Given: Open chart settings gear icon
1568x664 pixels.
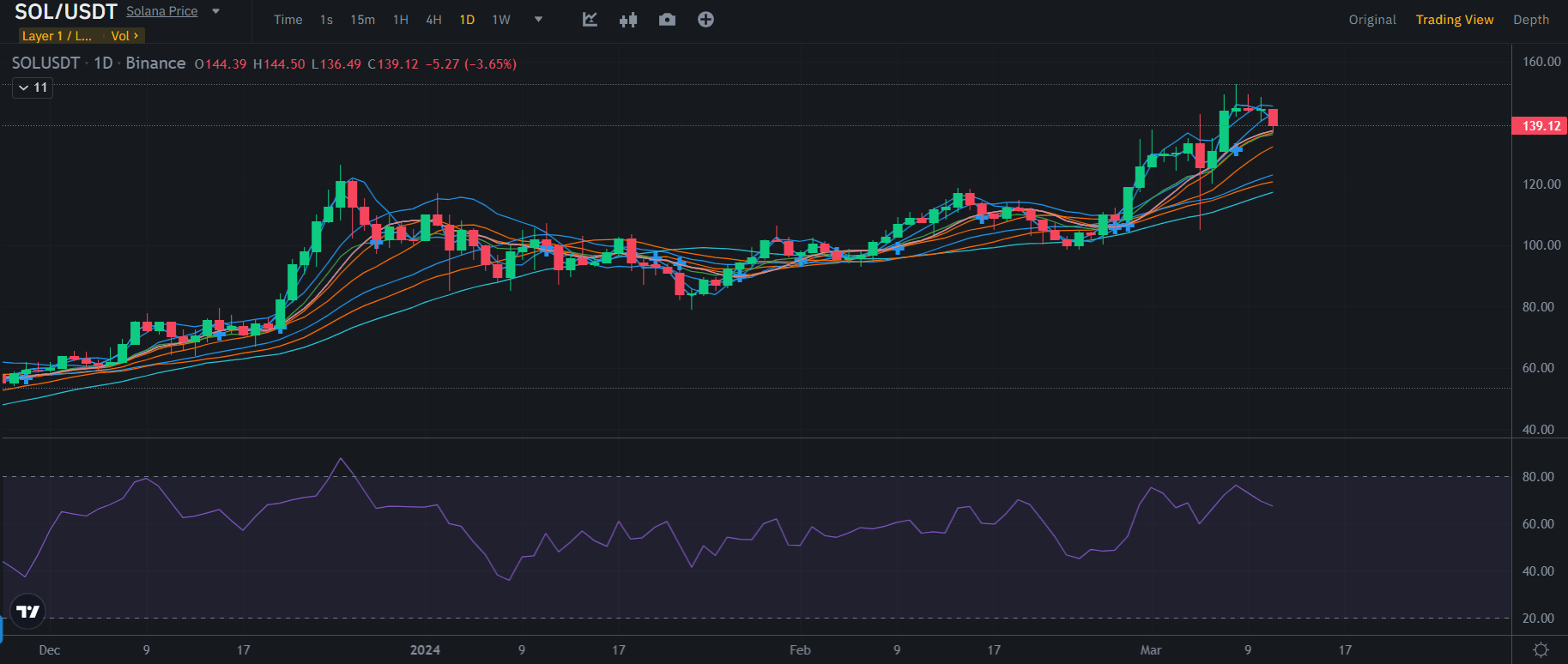Looking at the screenshot, I should click(x=1541, y=650).
